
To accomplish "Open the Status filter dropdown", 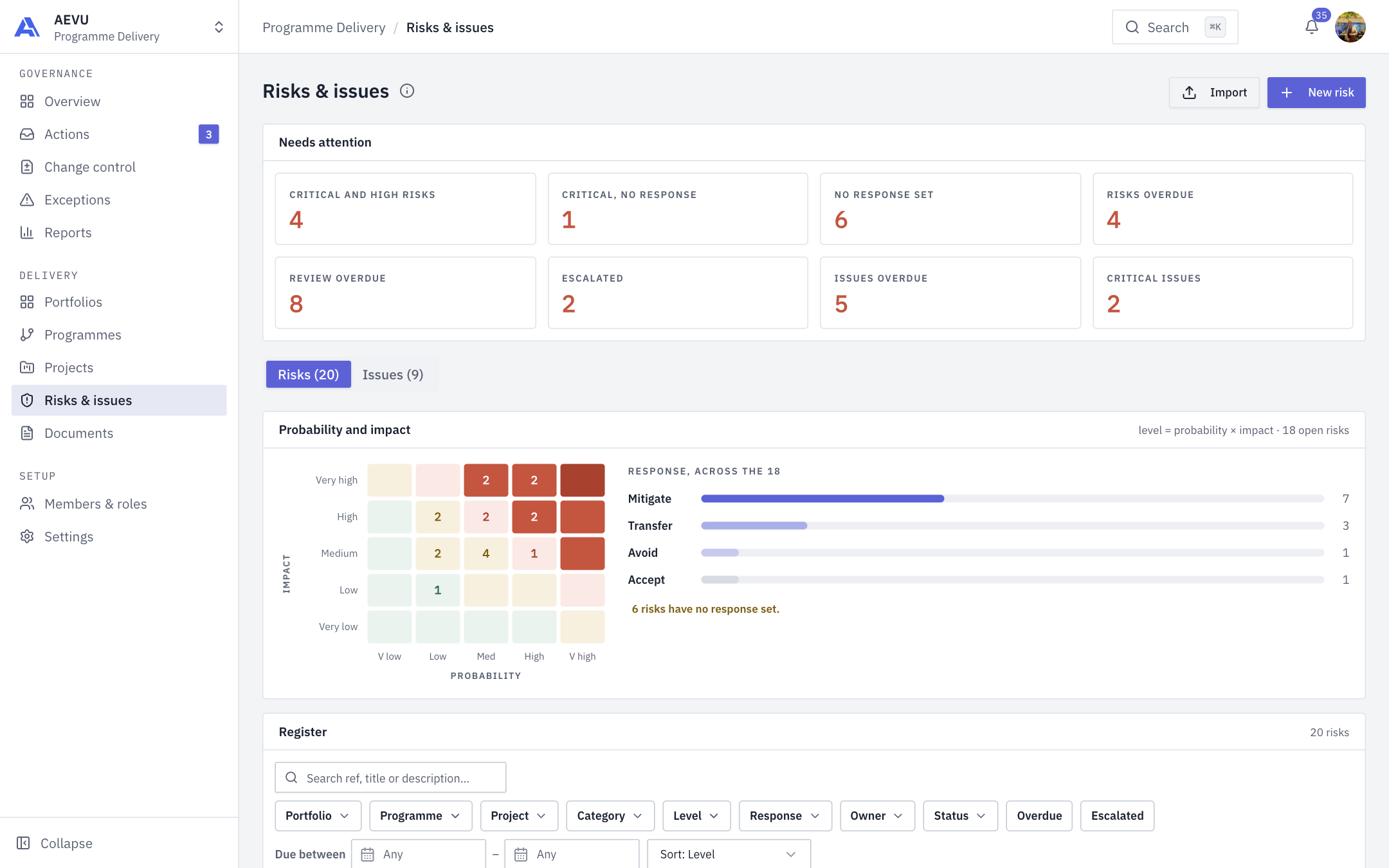I will tap(960, 816).
